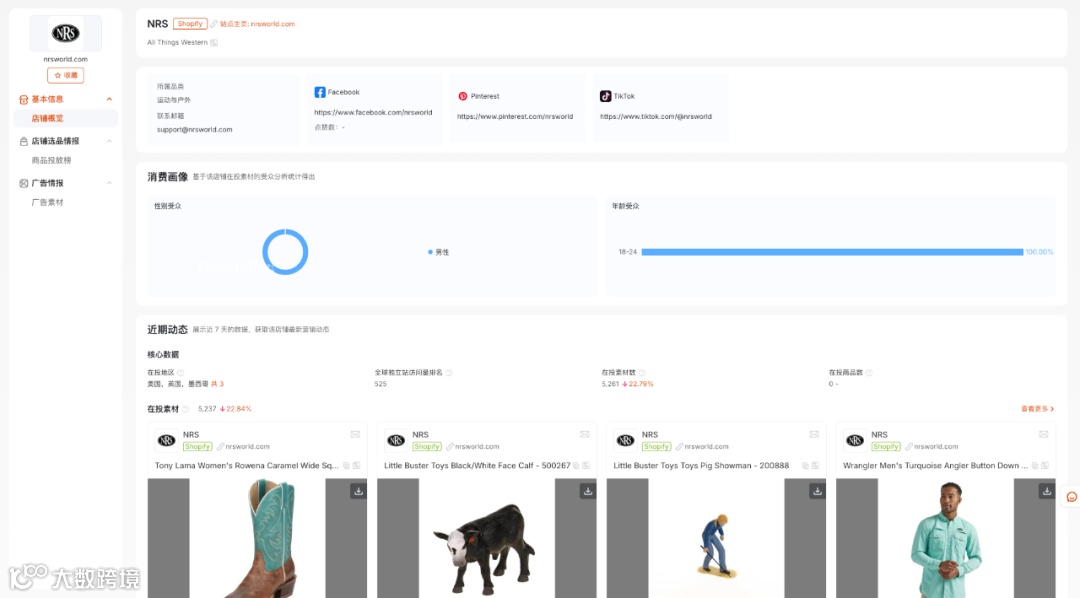The image size is (1080, 598).
Task: Click the 收藏 favorite button
Action: (65, 75)
